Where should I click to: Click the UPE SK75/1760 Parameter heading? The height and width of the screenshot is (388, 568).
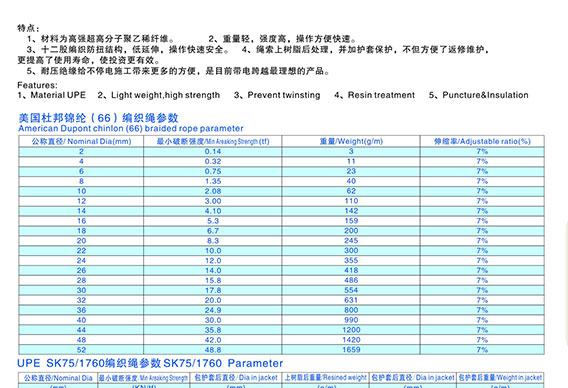click(x=150, y=363)
